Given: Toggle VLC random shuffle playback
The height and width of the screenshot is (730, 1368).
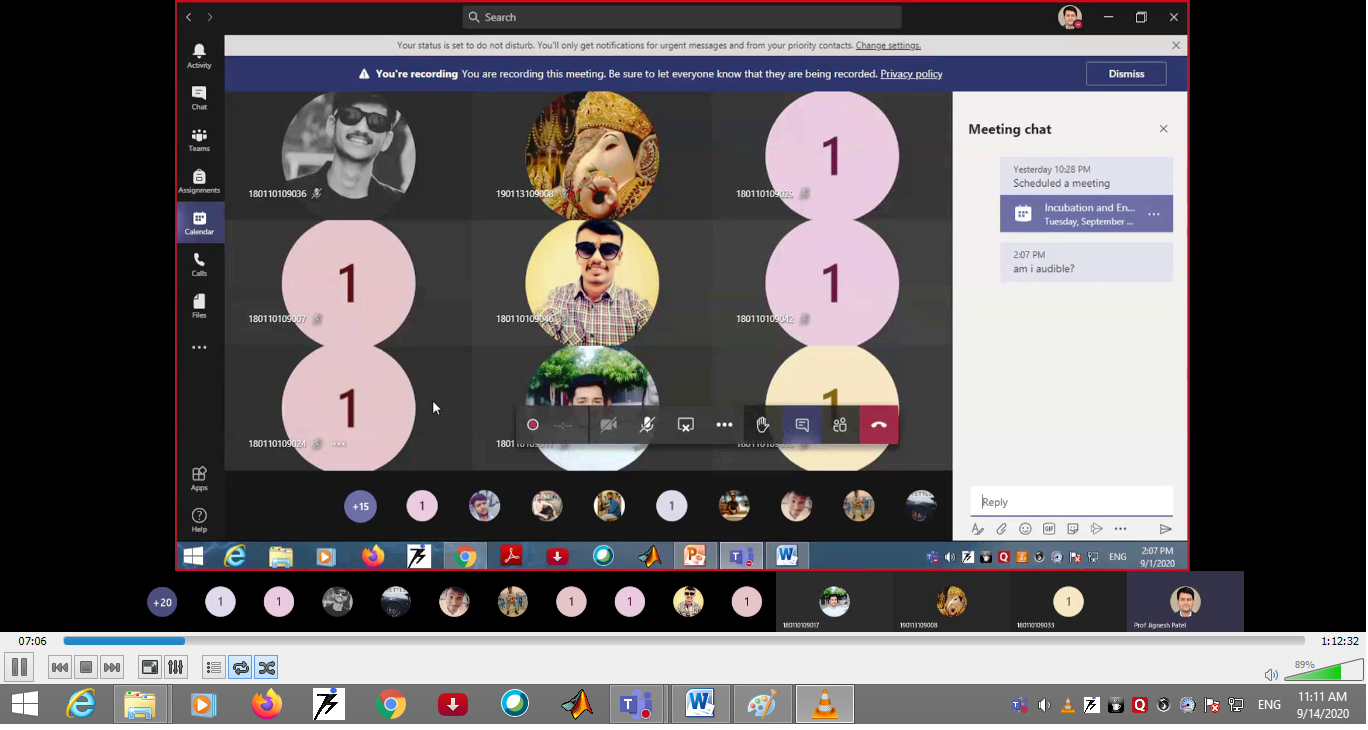Looking at the screenshot, I should coord(266,667).
